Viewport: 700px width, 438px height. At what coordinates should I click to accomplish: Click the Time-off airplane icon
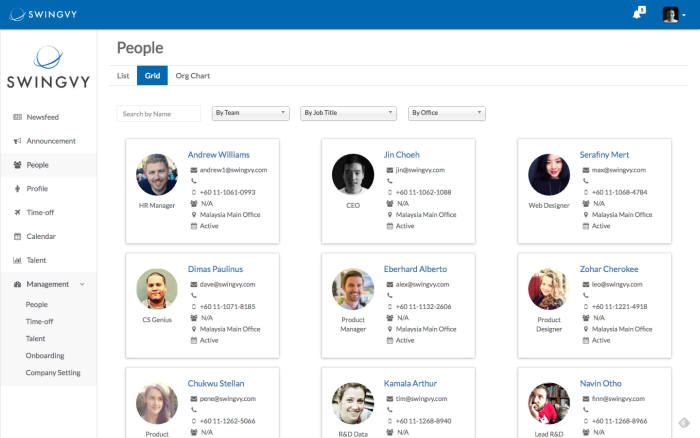(x=17, y=213)
